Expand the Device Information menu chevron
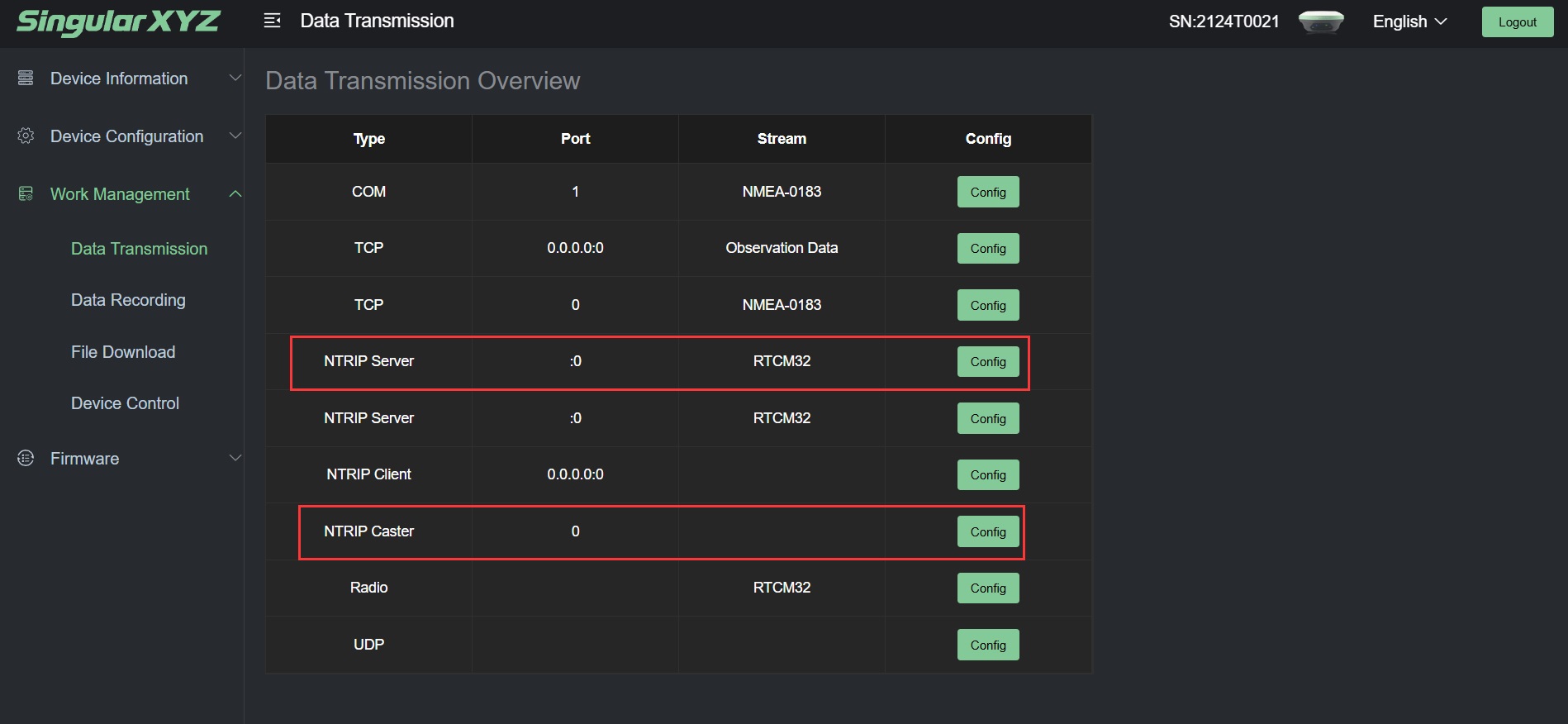 (x=235, y=78)
